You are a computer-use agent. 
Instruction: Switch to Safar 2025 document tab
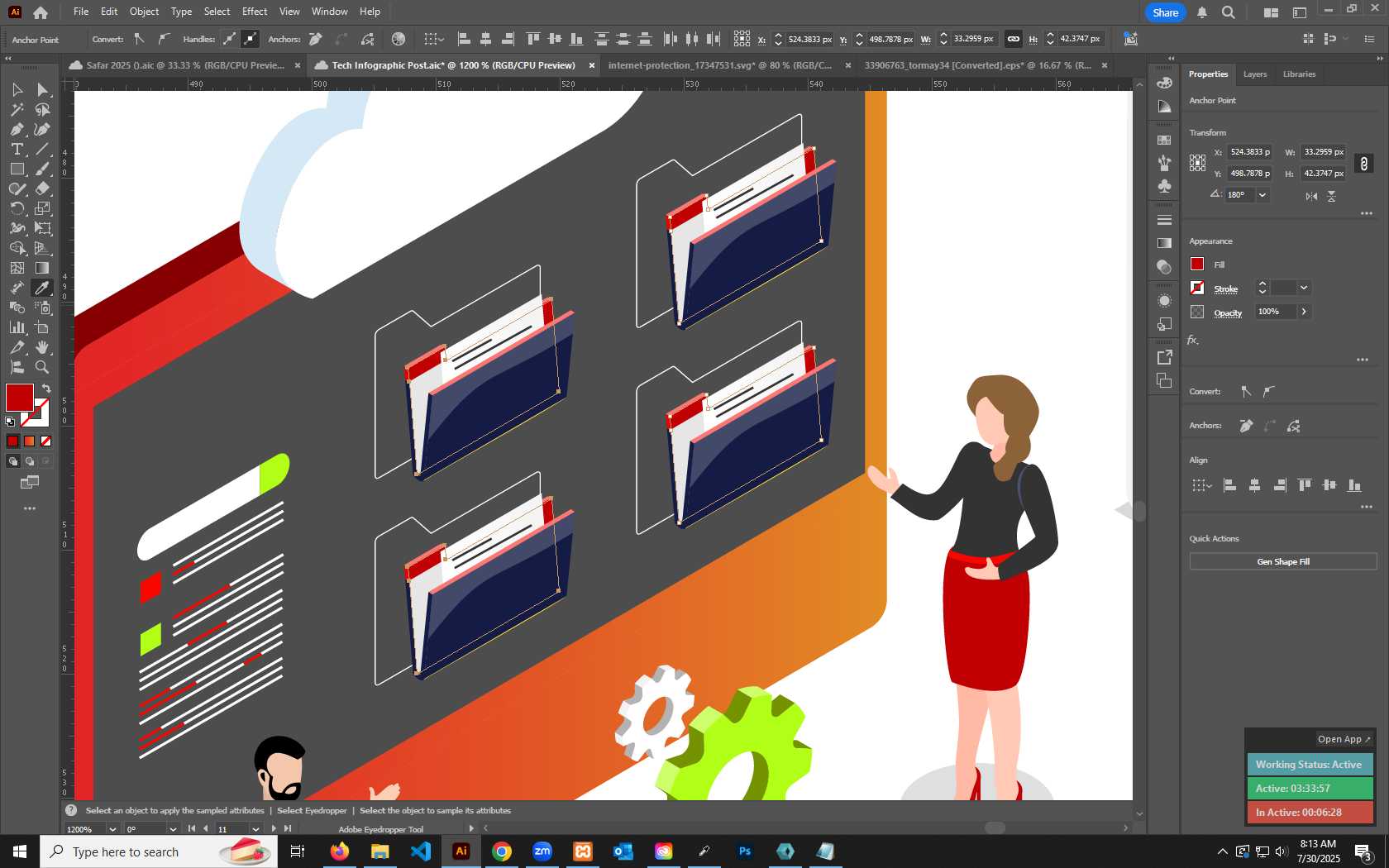coord(186,65)
